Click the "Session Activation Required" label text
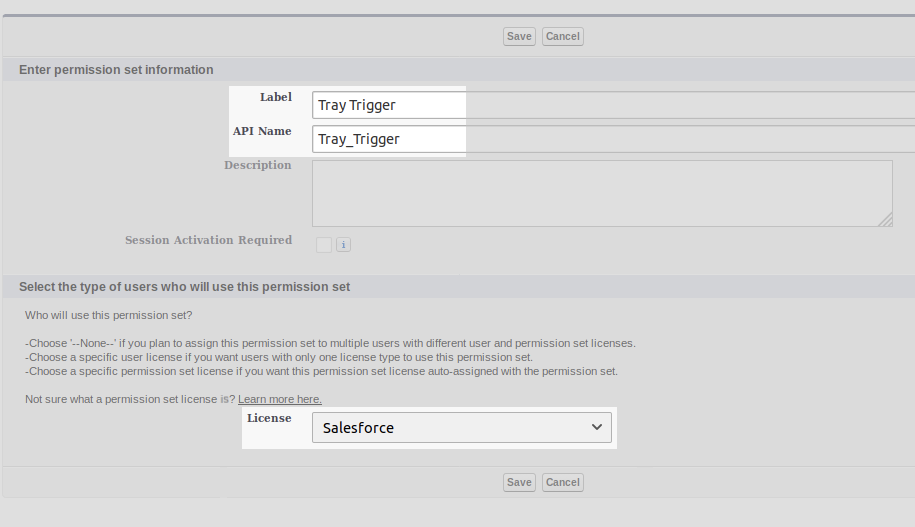This screenshot has width=915, height=527. (x=208, y=240)
